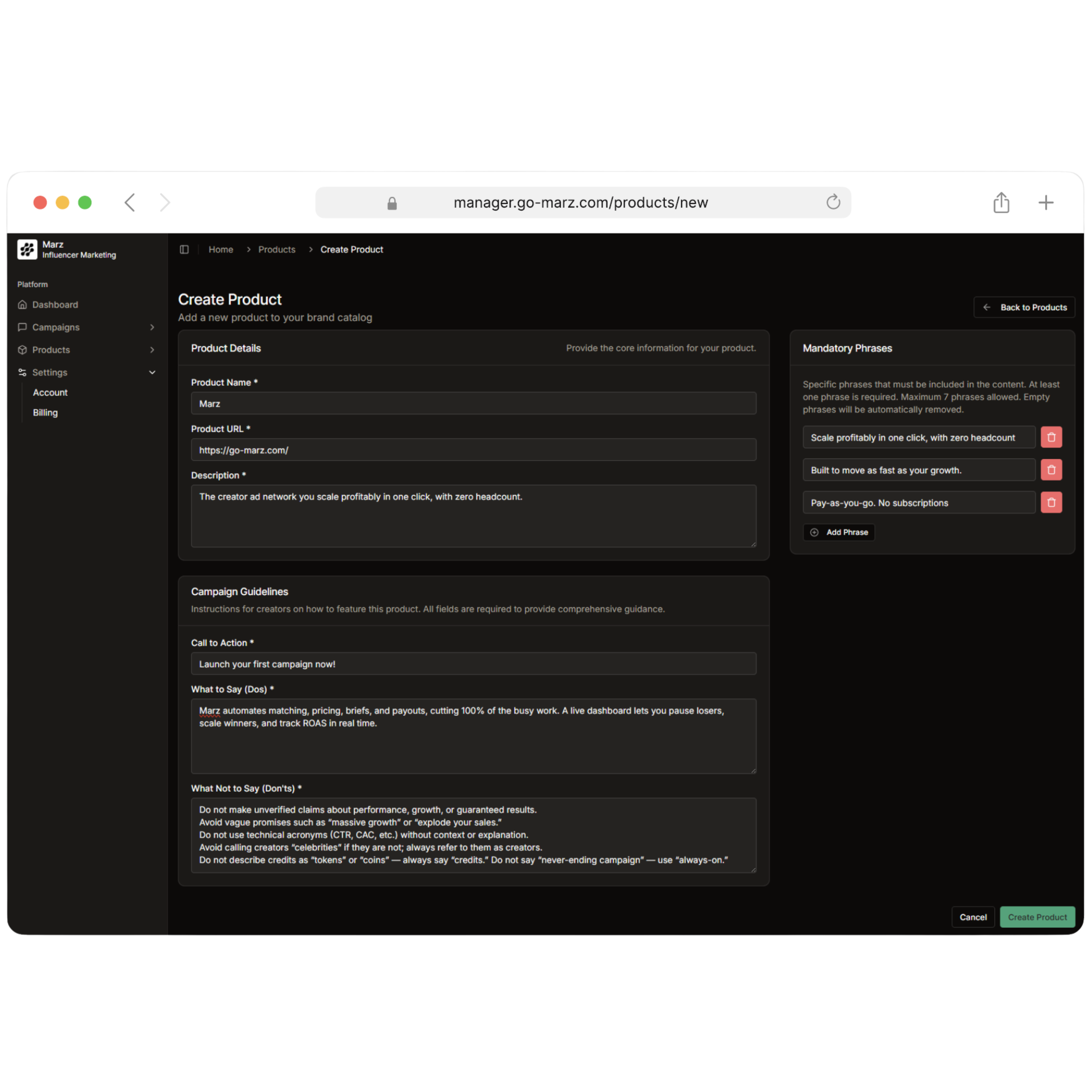Open the browser share icon
The width and height of the screenshot is (1092, 1092).
(x=1001, y=202)
